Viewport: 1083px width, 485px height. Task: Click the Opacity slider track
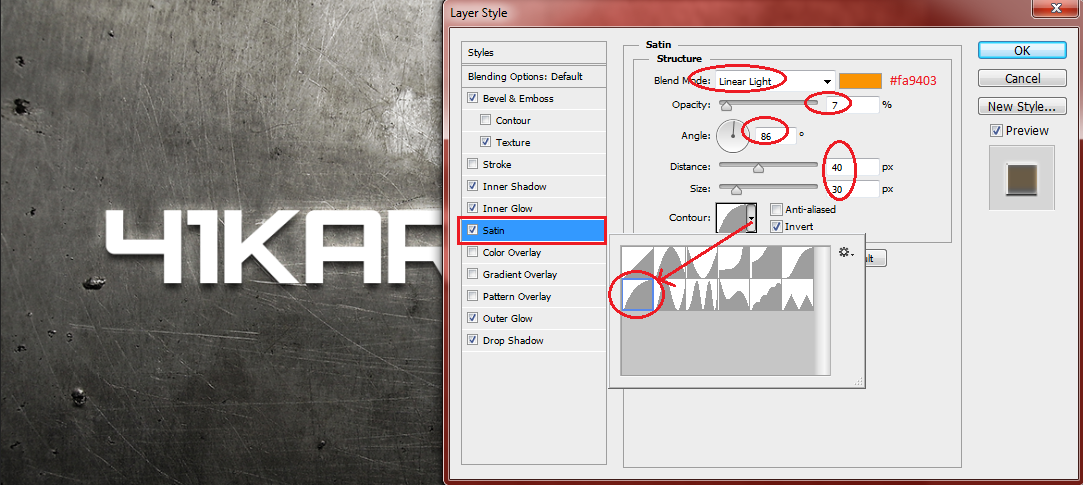tap(768, 103)
